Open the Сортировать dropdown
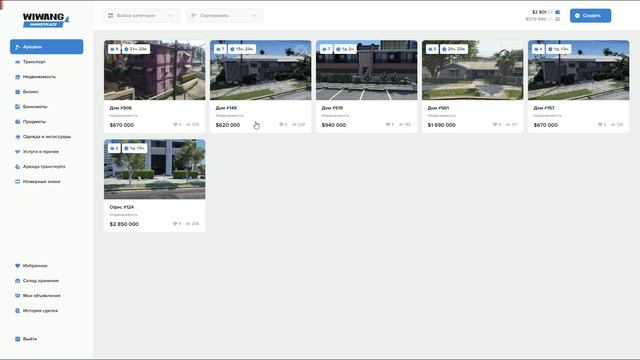Screen dimensions: 640x360 tap(225, 16)
